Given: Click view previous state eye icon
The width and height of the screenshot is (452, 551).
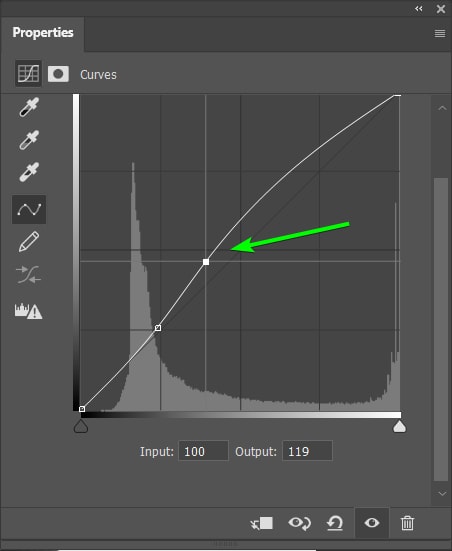Looking at the screenshot, I should (x=299, y=523).
